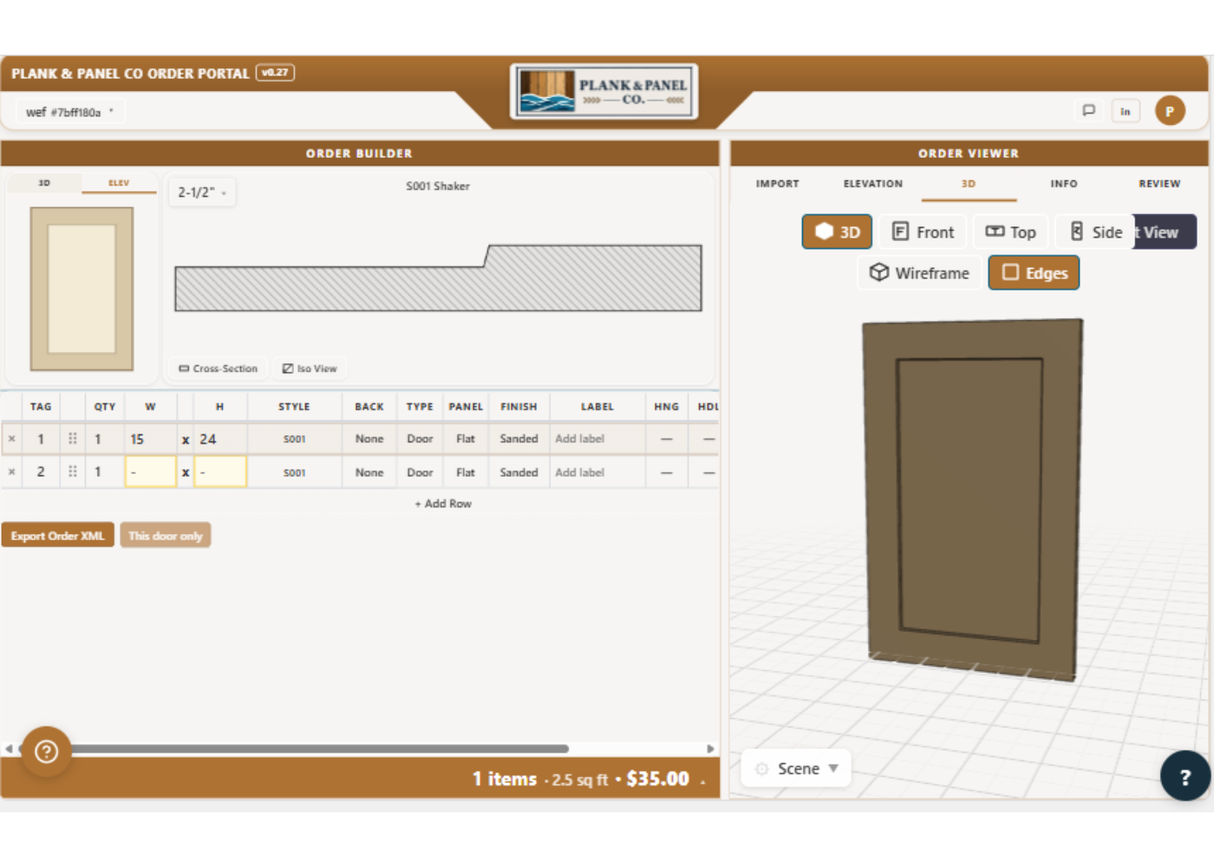Click the $35.00 order total
The height and width of the screenshot is (867, 1214).
point(658,779)
